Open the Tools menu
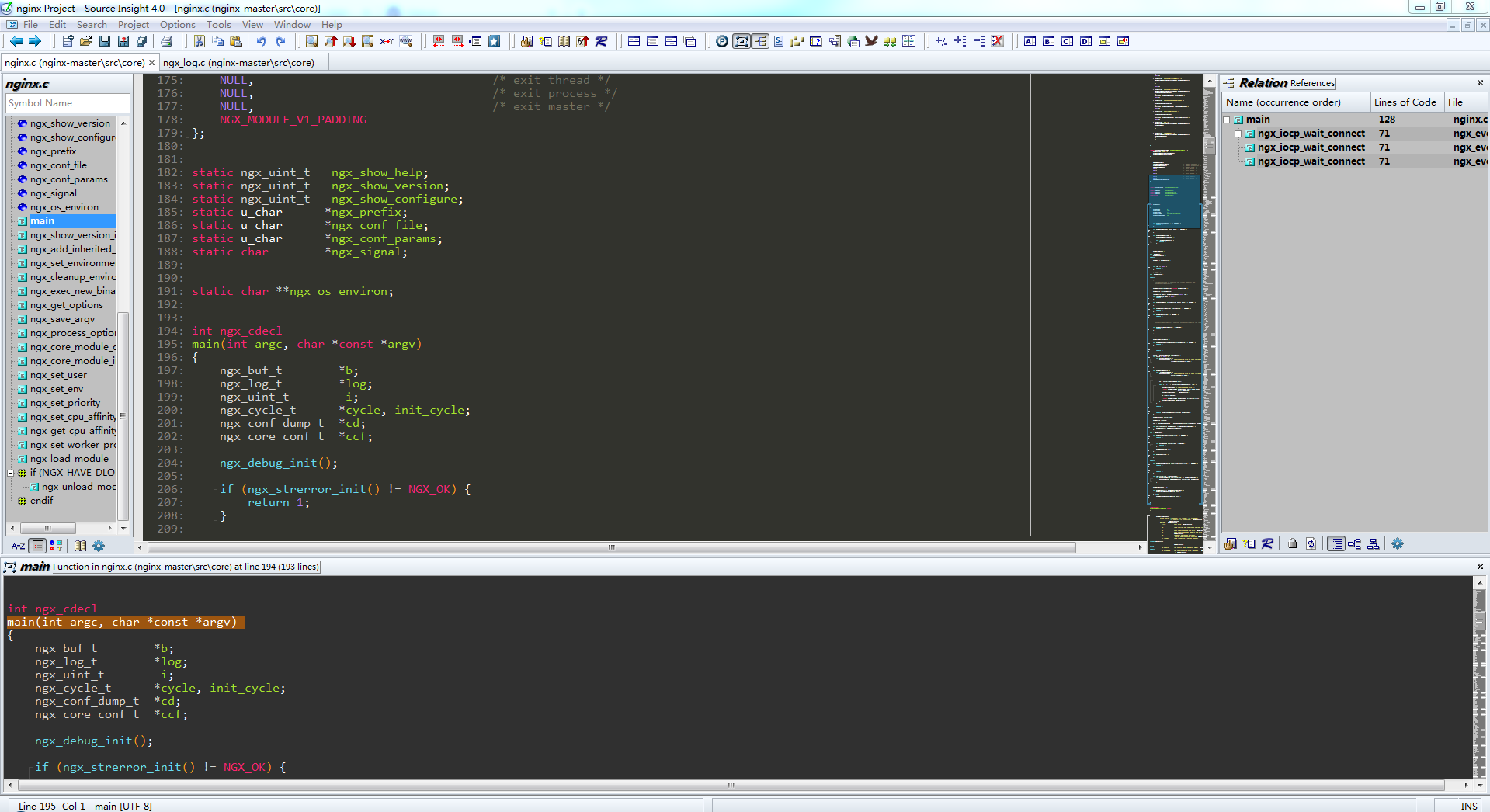This screenshot has height=812, width=1490. point(219,25)
